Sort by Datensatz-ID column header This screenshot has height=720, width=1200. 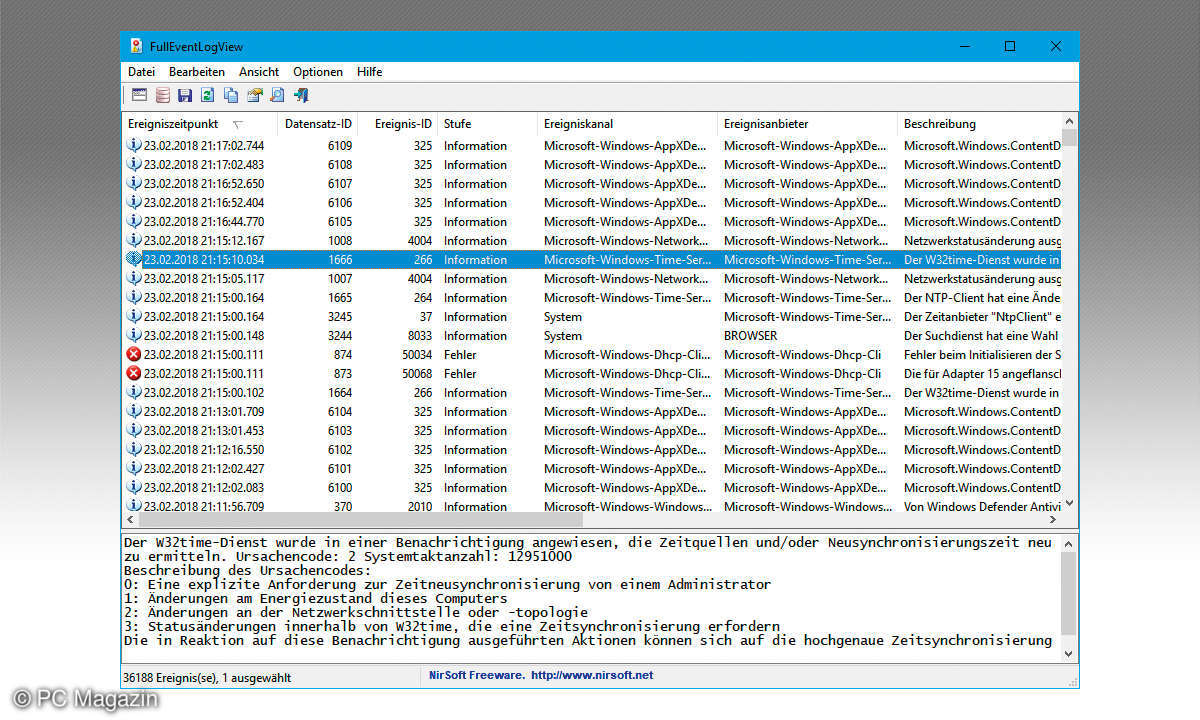pyautogui.click(x=317, y=124)
